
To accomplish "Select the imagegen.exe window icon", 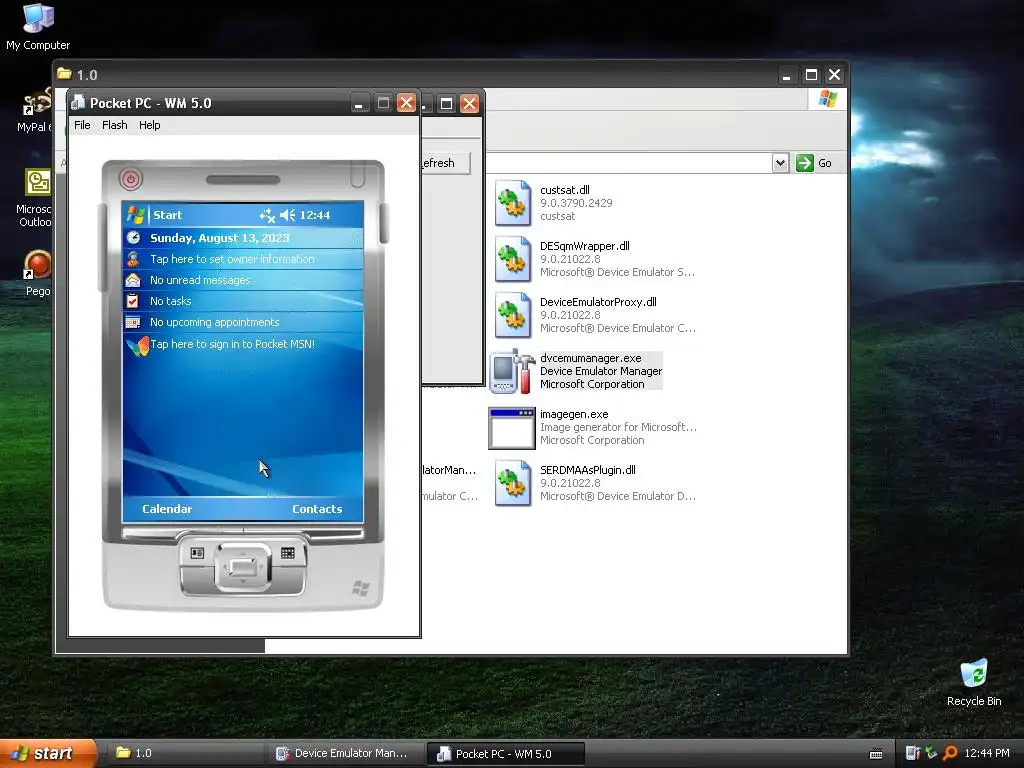I will tap(512, 428).
